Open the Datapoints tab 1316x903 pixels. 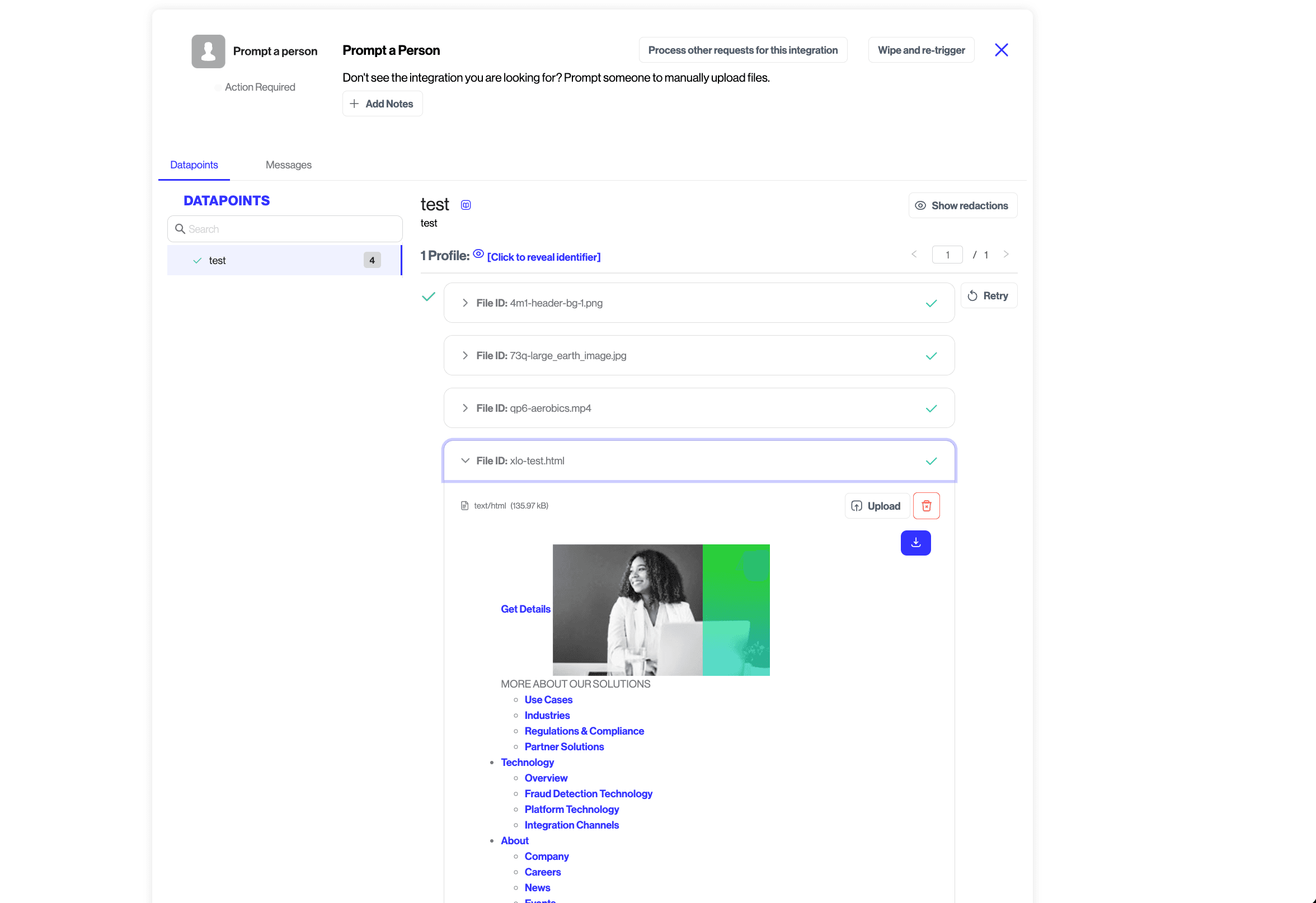tap(194, 164)
